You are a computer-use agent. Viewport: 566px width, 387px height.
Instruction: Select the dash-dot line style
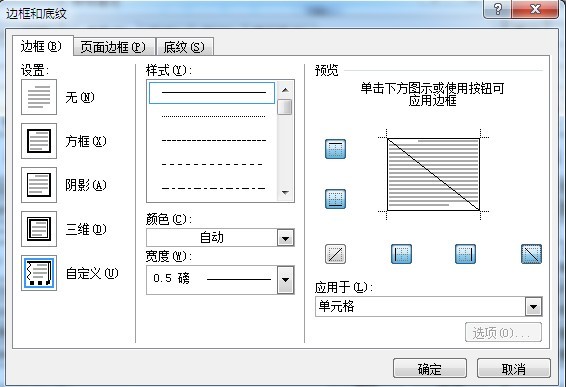(213, 188)
